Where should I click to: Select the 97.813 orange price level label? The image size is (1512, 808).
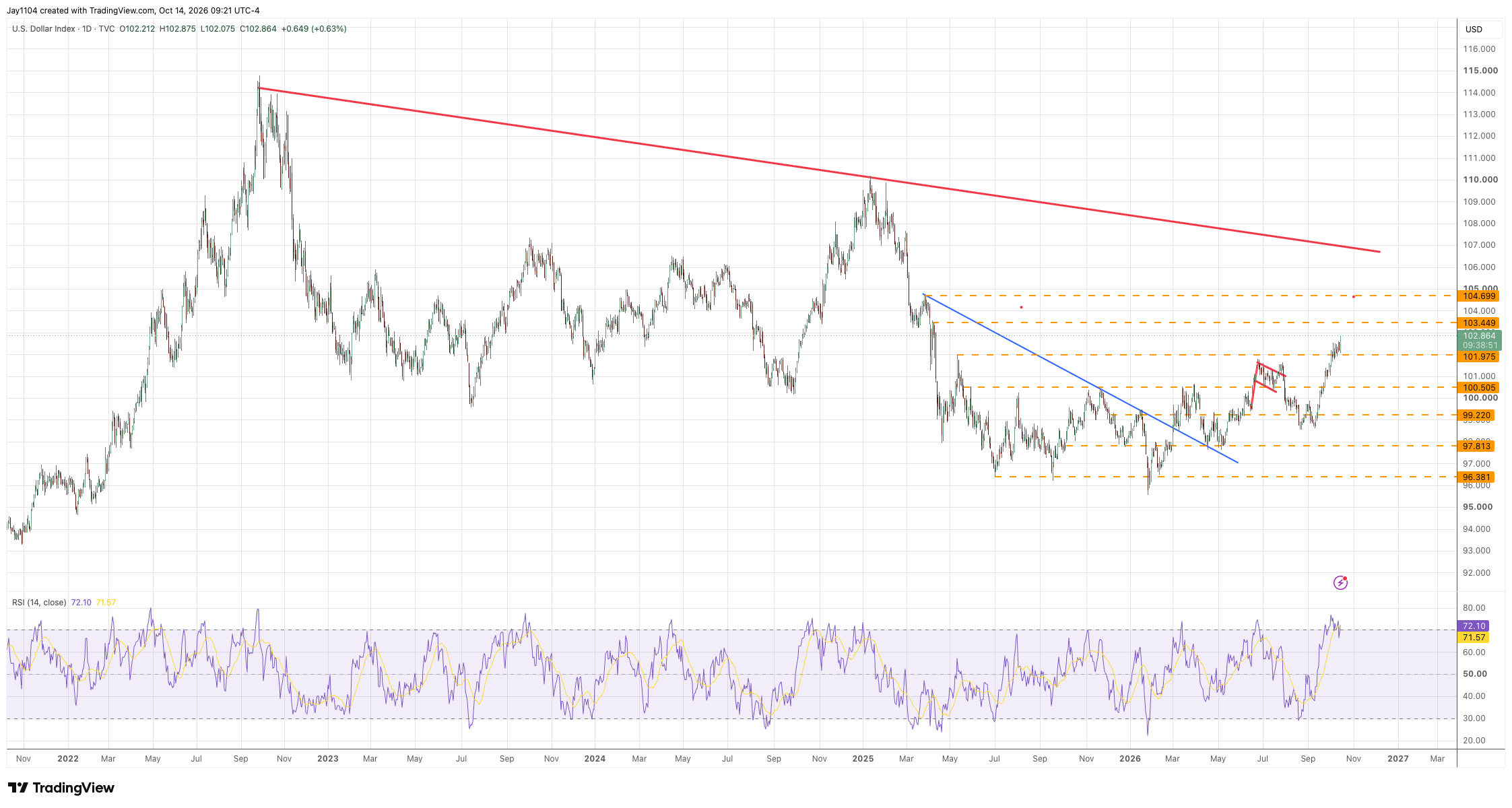(x=1476, y=446)
